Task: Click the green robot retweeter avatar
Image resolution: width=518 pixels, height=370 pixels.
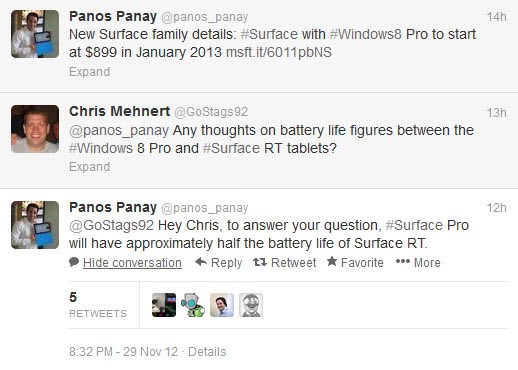Action: tap(193, 305)
